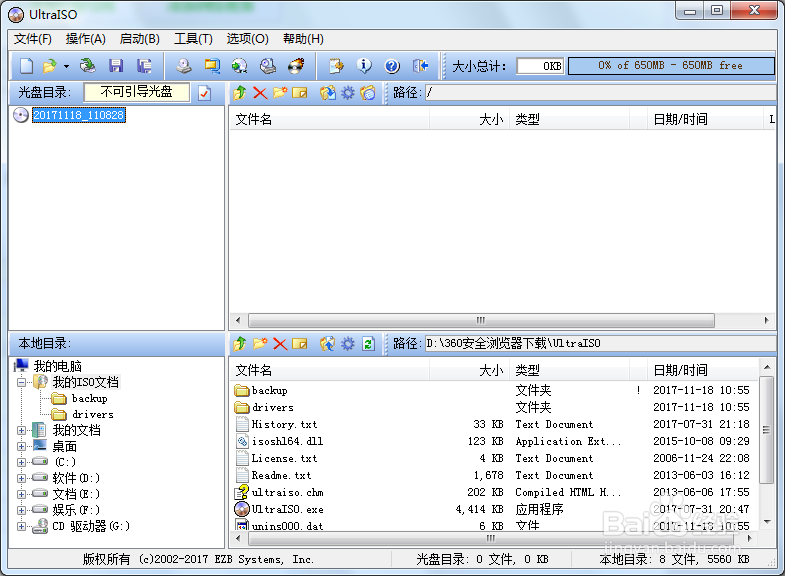The height and width of the screenshot is (576, 785).
Task: Click Refresh icon in local pane
Action: pyautogui.click(x=368, y=344)
